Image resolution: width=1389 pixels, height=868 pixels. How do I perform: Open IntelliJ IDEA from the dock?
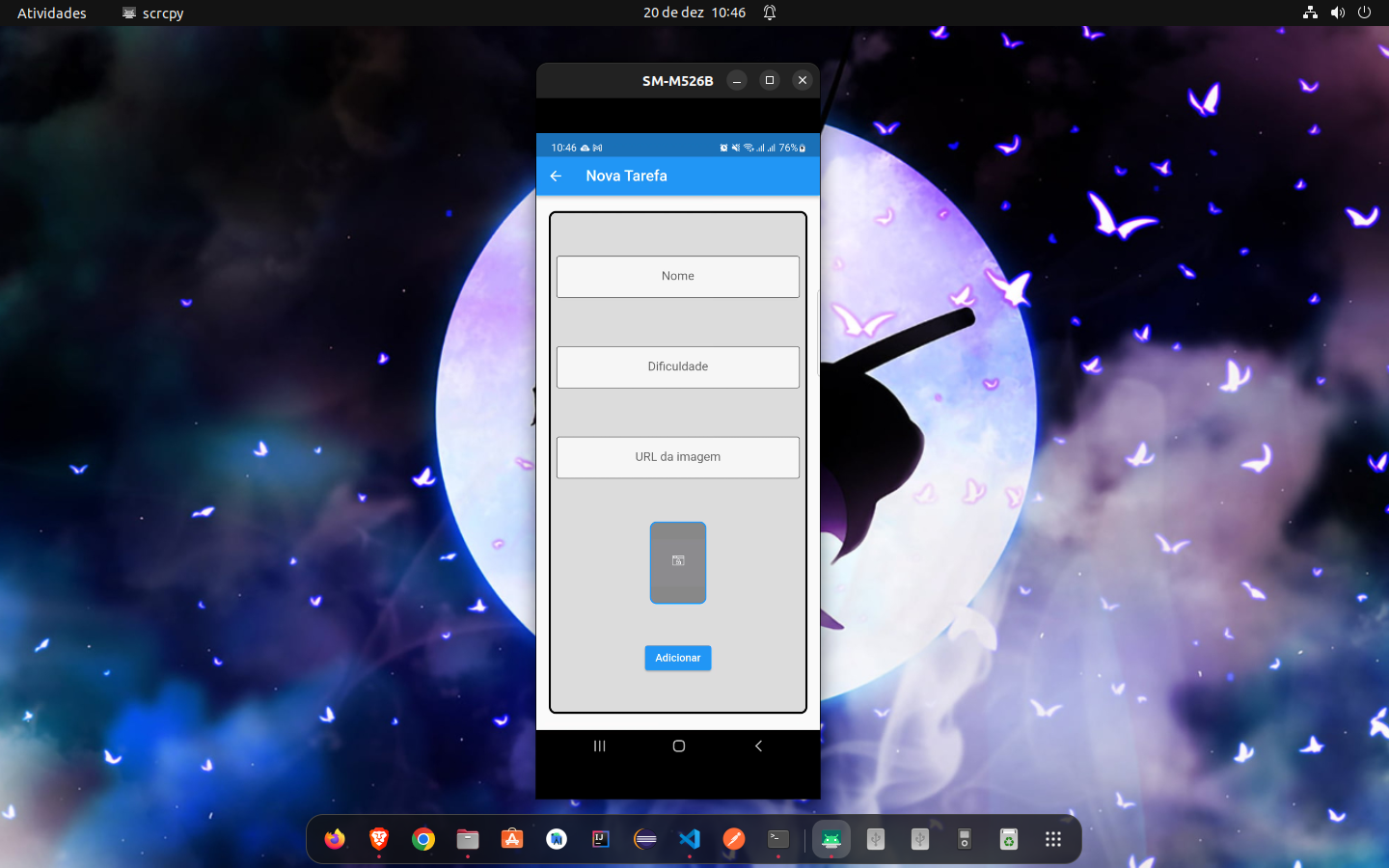click(601, 839)
